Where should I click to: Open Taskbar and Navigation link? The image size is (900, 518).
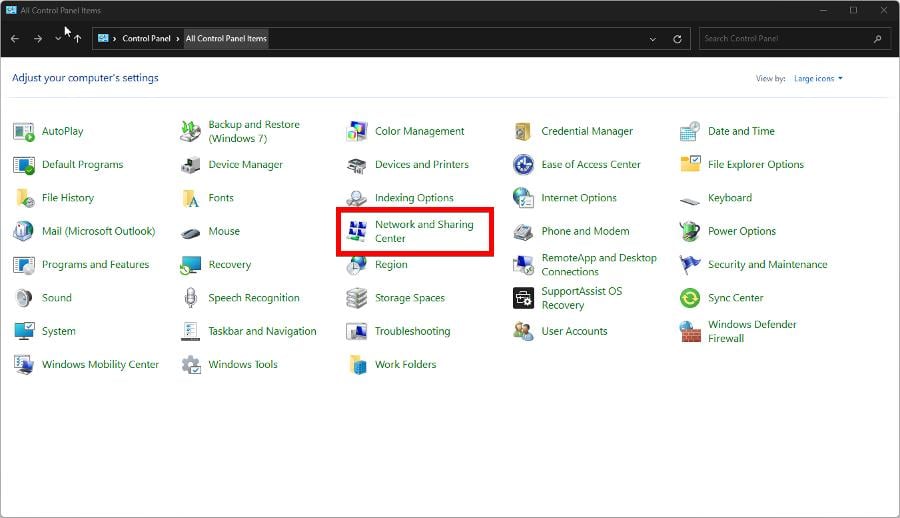[262, 331]
